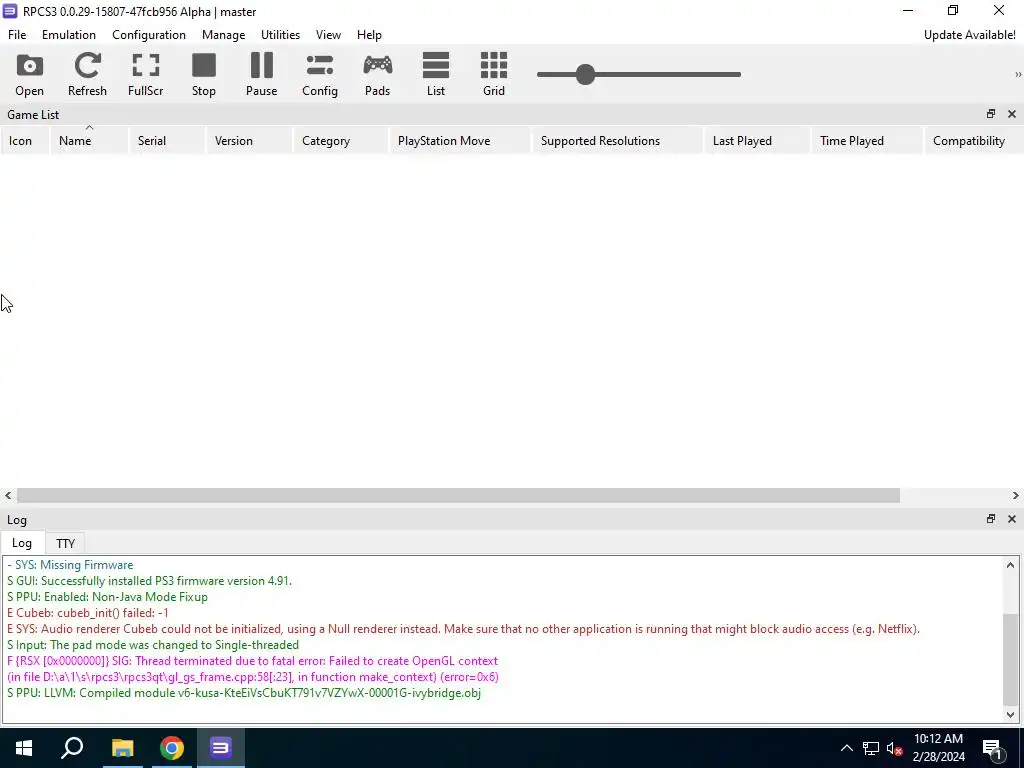Image resolution: width=1024 pixels, height=768 pixels.
Task: Show hidden system tray icons
Action: click(846, 748)
